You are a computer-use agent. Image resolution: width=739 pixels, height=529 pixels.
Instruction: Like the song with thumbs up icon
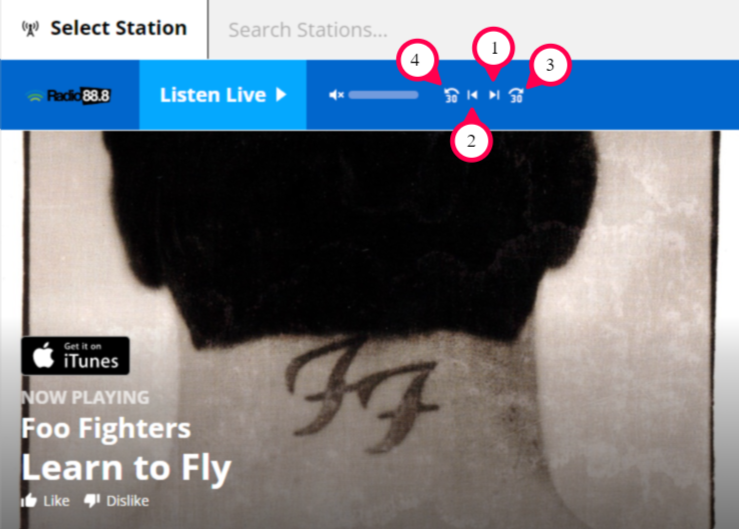(x=29, y=501)
